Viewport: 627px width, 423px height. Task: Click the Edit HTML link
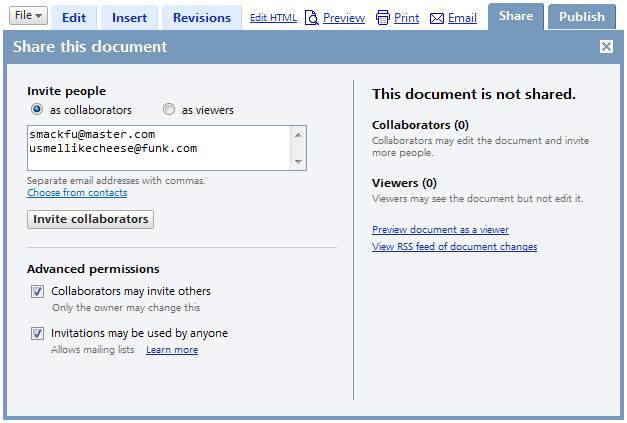point(273,18)
